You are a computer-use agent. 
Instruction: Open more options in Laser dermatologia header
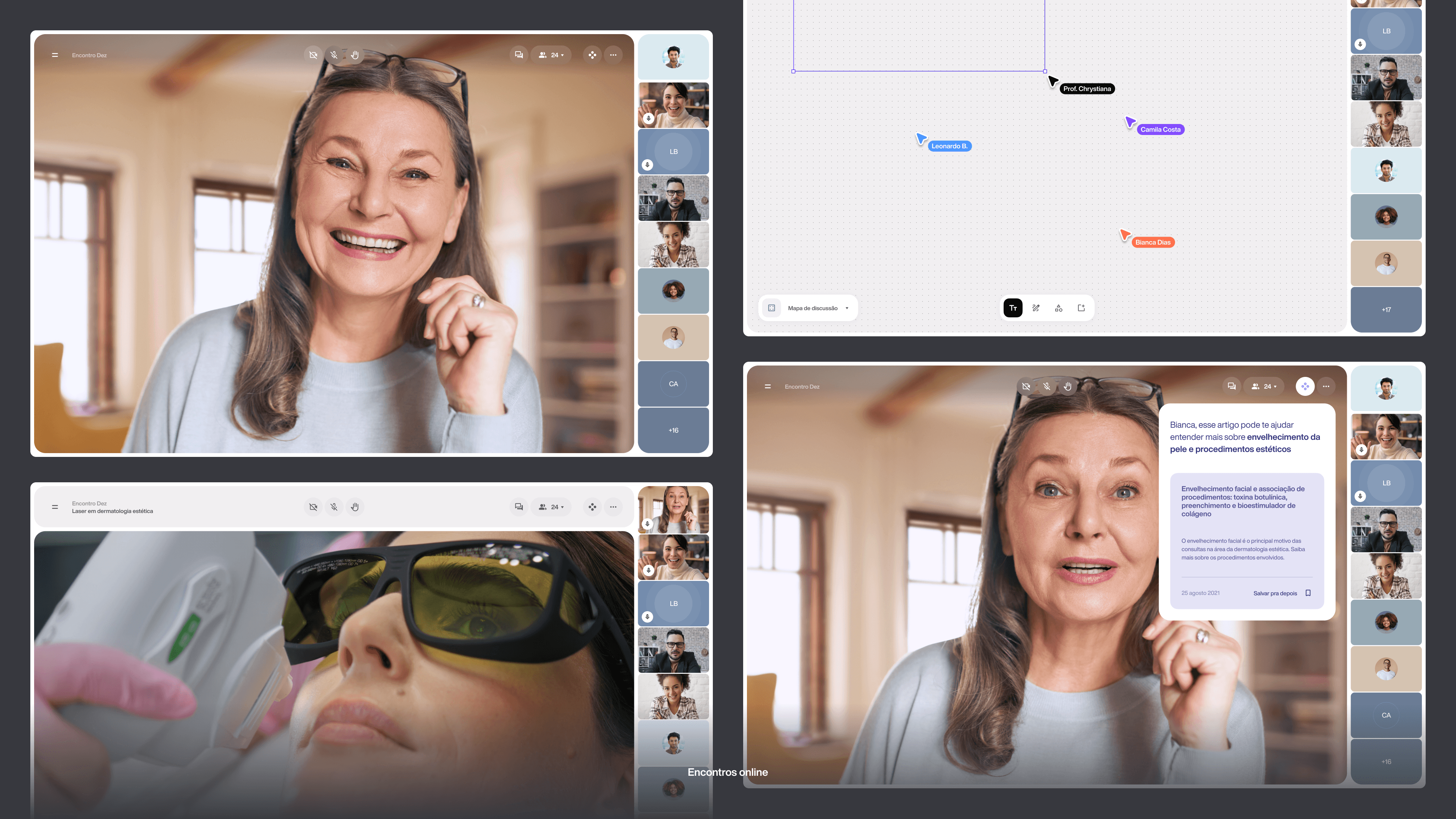pyautogui.click(x=613, y=507)
